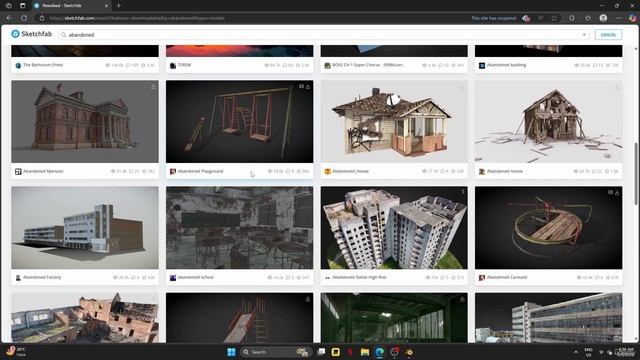Open File Explorer from taskbar

[x=364, y=352]
